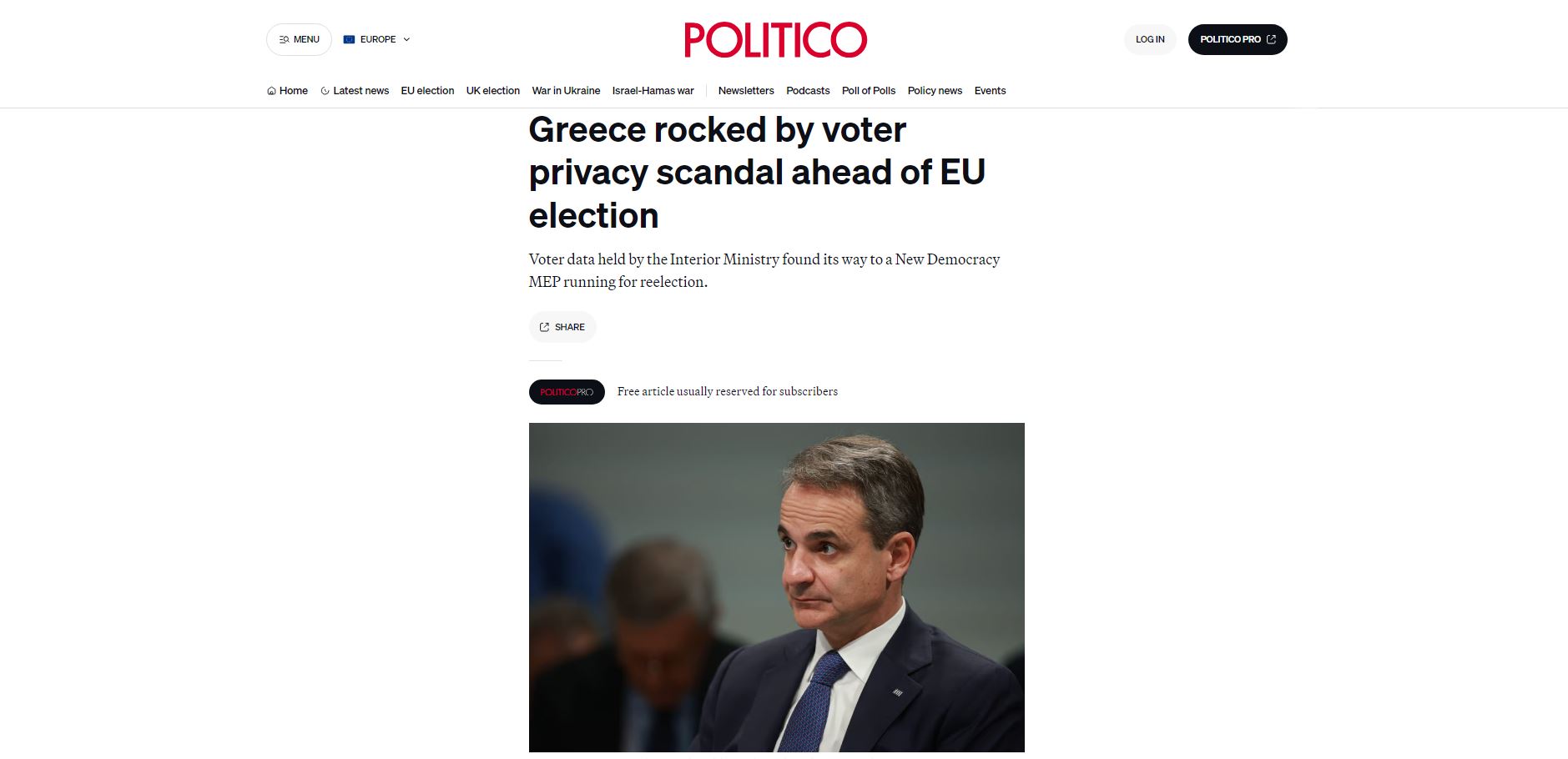Viewport: 1568px width, 759px height.
Task: Expand the EUROPE edition dropdown
Action: point(406,38)
